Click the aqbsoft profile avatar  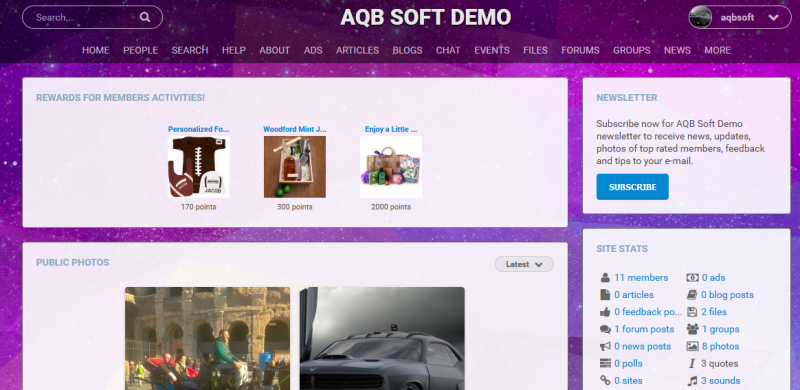pos(700,17)
